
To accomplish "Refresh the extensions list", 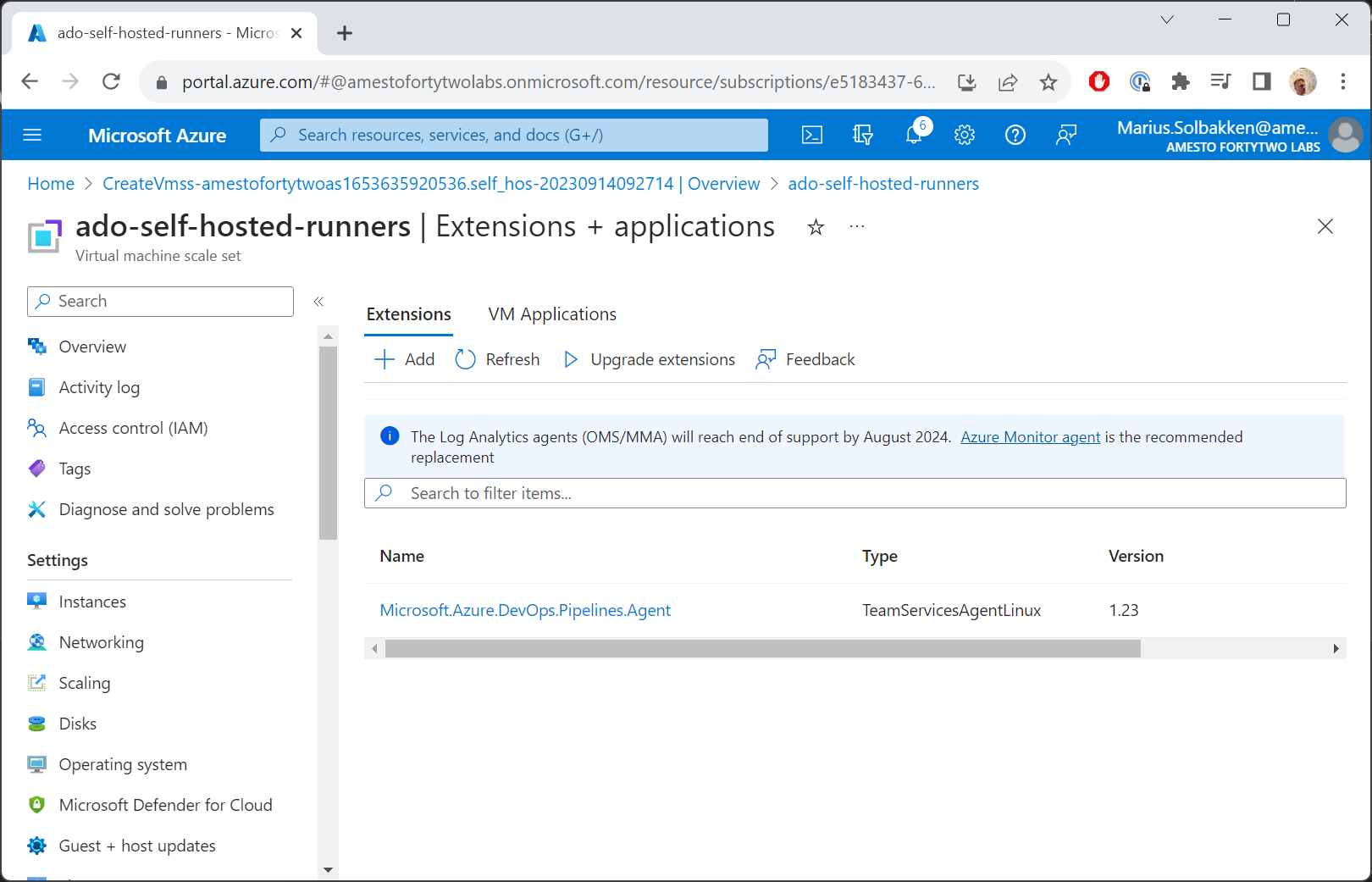I will point(498,359).
